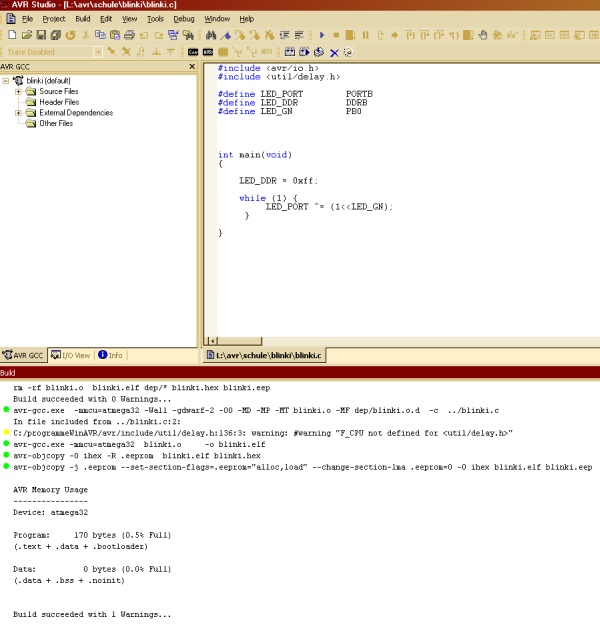The height and width of the screenshot is (635, 600).
Task: Switch to the I/O View tab
Action: tap(71, 355)
